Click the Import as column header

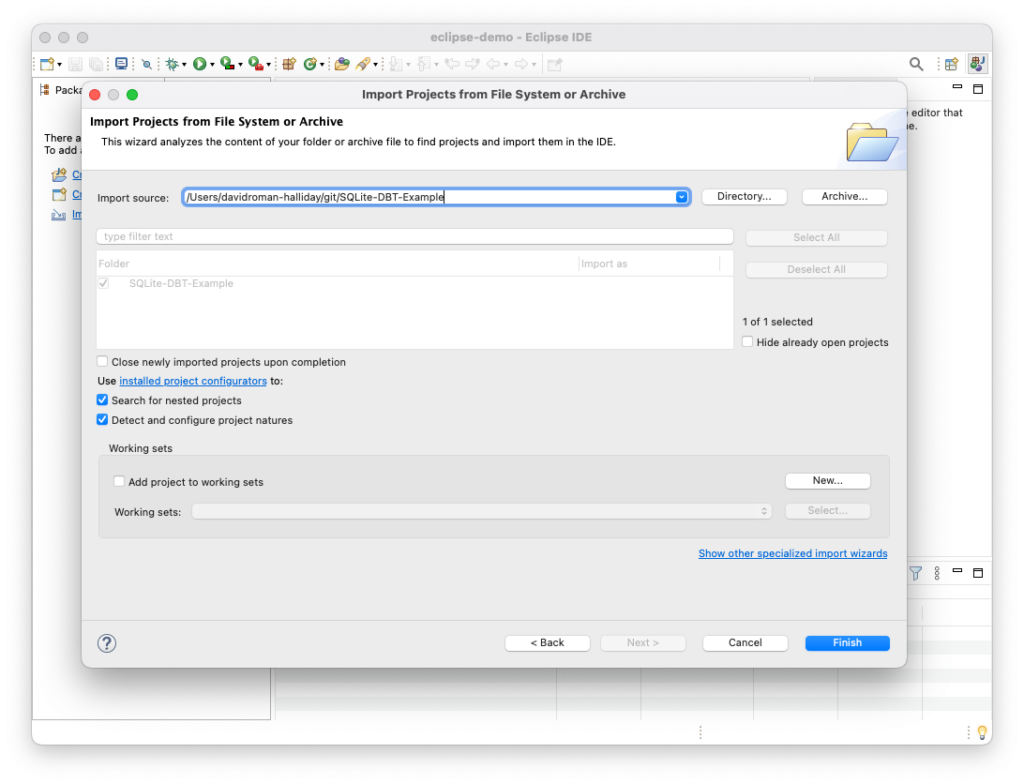604,264
